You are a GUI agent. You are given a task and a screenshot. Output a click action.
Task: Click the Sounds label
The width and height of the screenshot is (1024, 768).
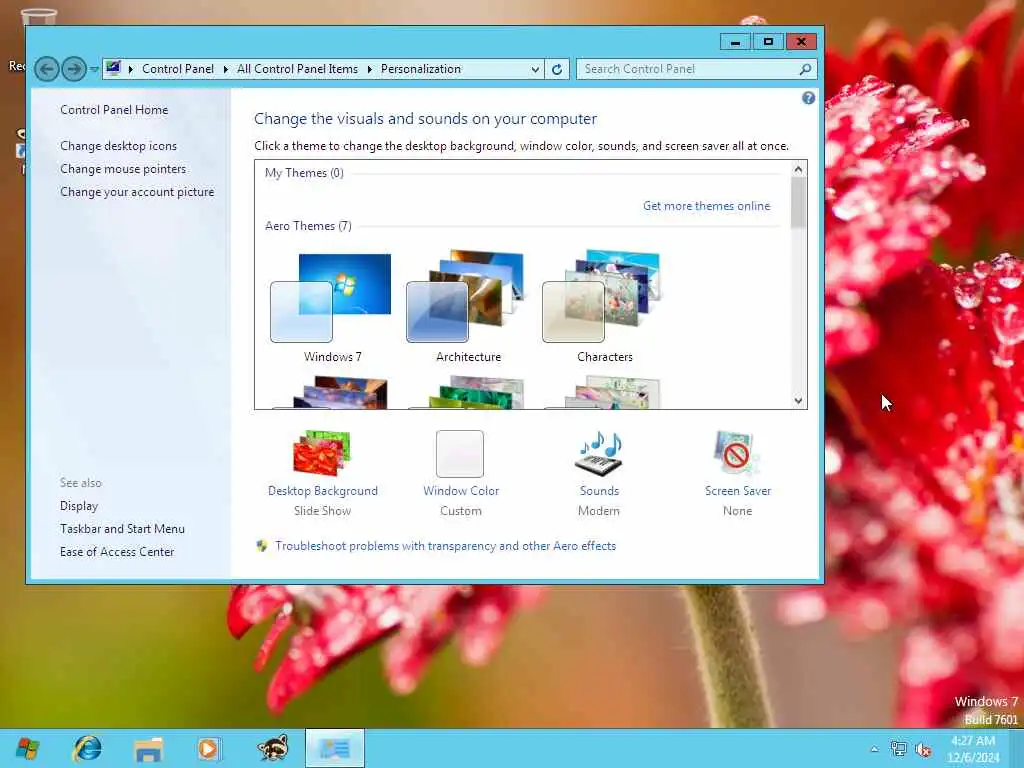click(599, 490)
